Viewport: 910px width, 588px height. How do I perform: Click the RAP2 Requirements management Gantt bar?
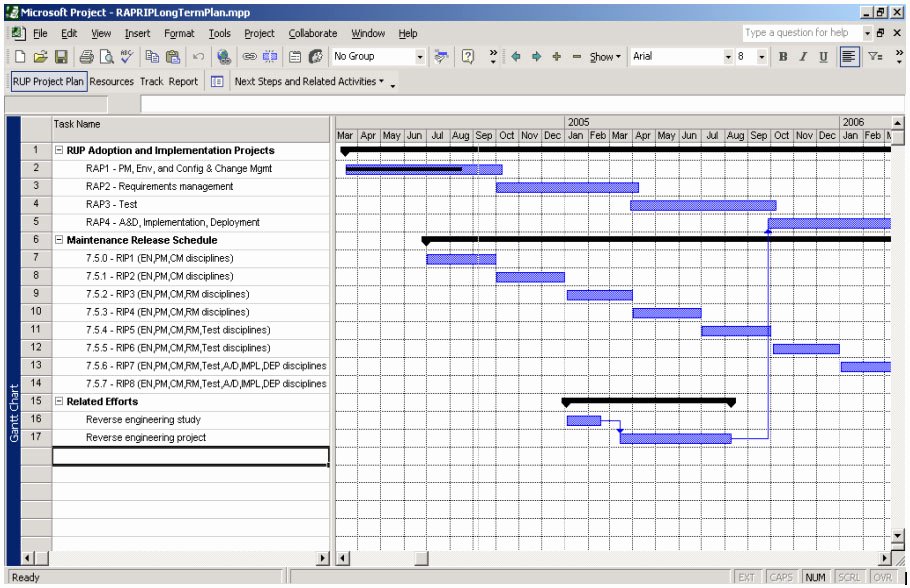click(567, 187)
